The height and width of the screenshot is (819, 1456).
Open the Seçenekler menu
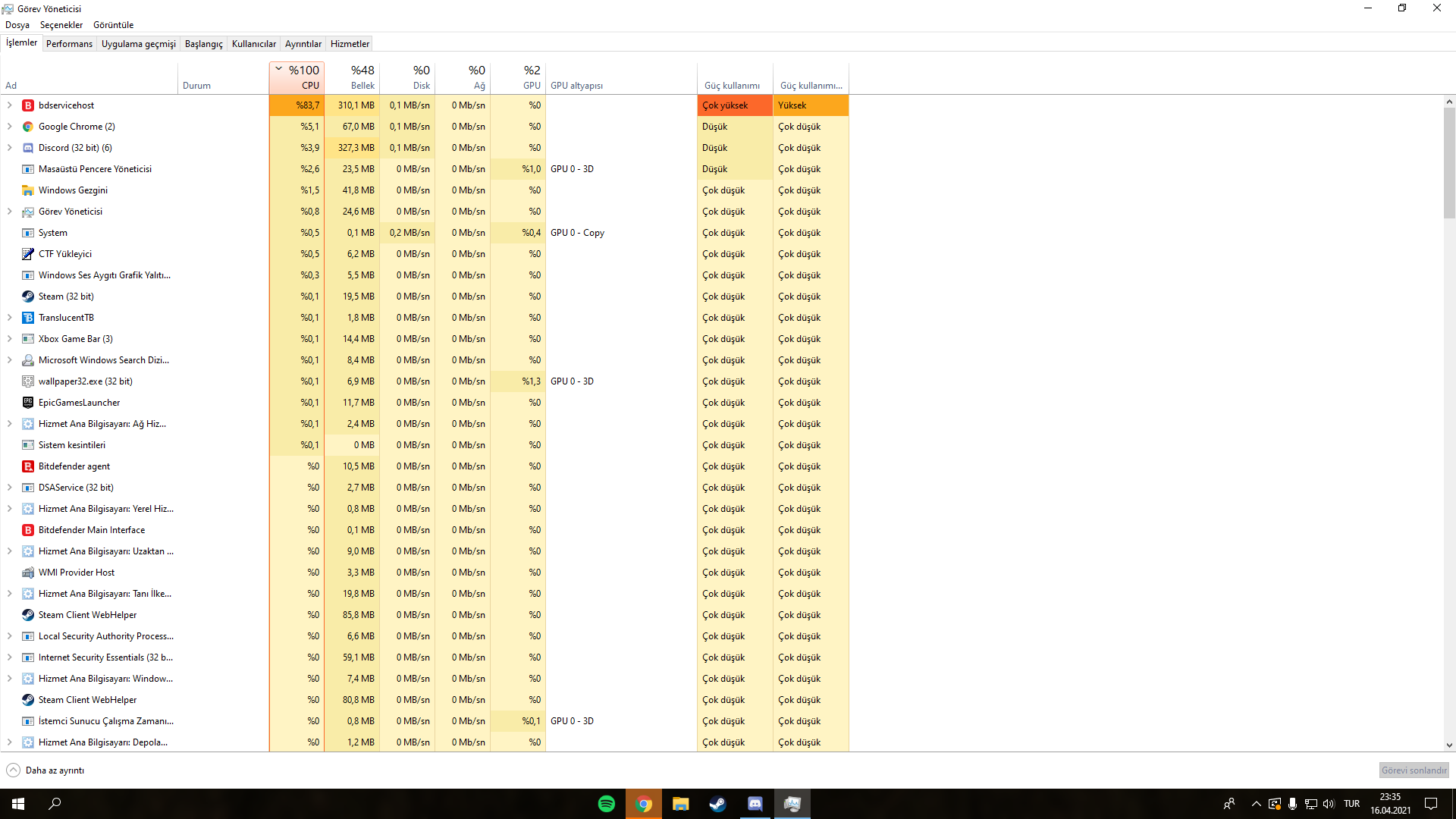[61, 25]
